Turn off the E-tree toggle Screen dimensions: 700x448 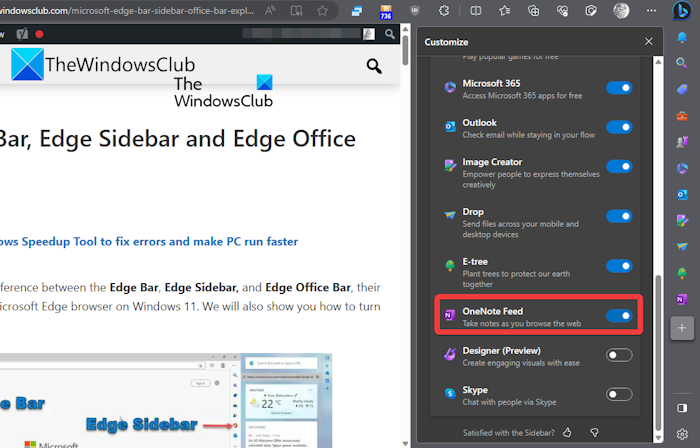(x=619, y=266)
